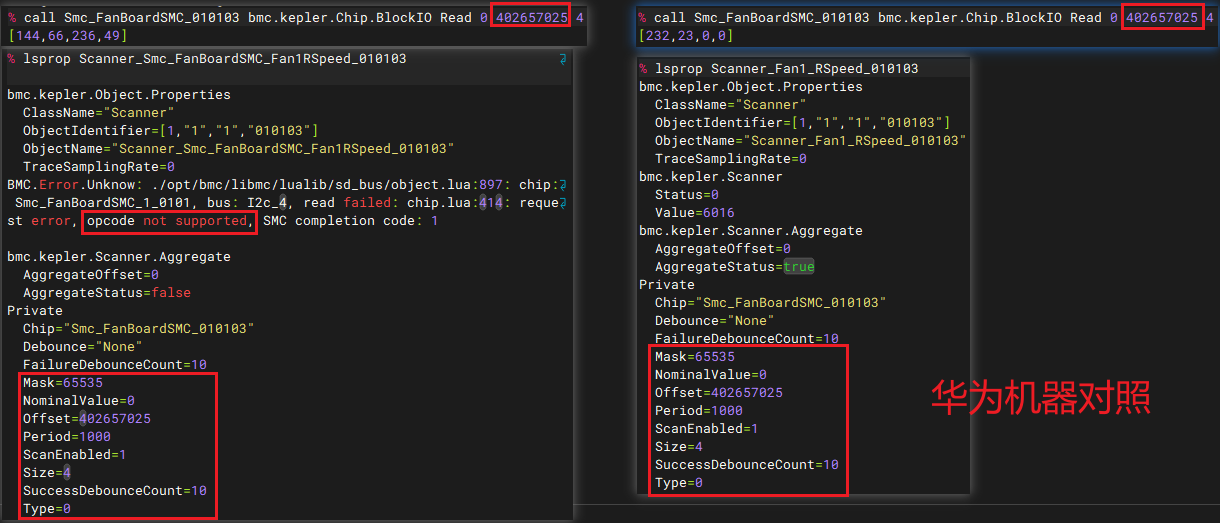Viewport: 1220px width, 523px height.
Task: Click the wrap icon beside the left lsprop command
Action: coord(563,59)
